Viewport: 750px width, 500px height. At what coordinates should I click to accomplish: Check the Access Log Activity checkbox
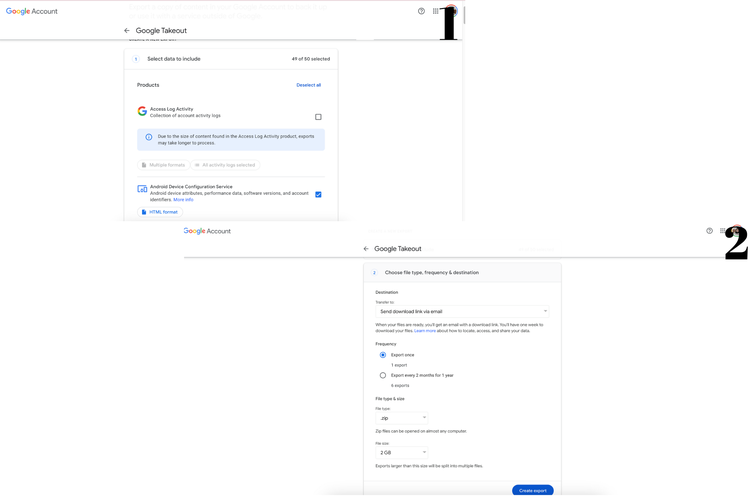coord(318,117)
